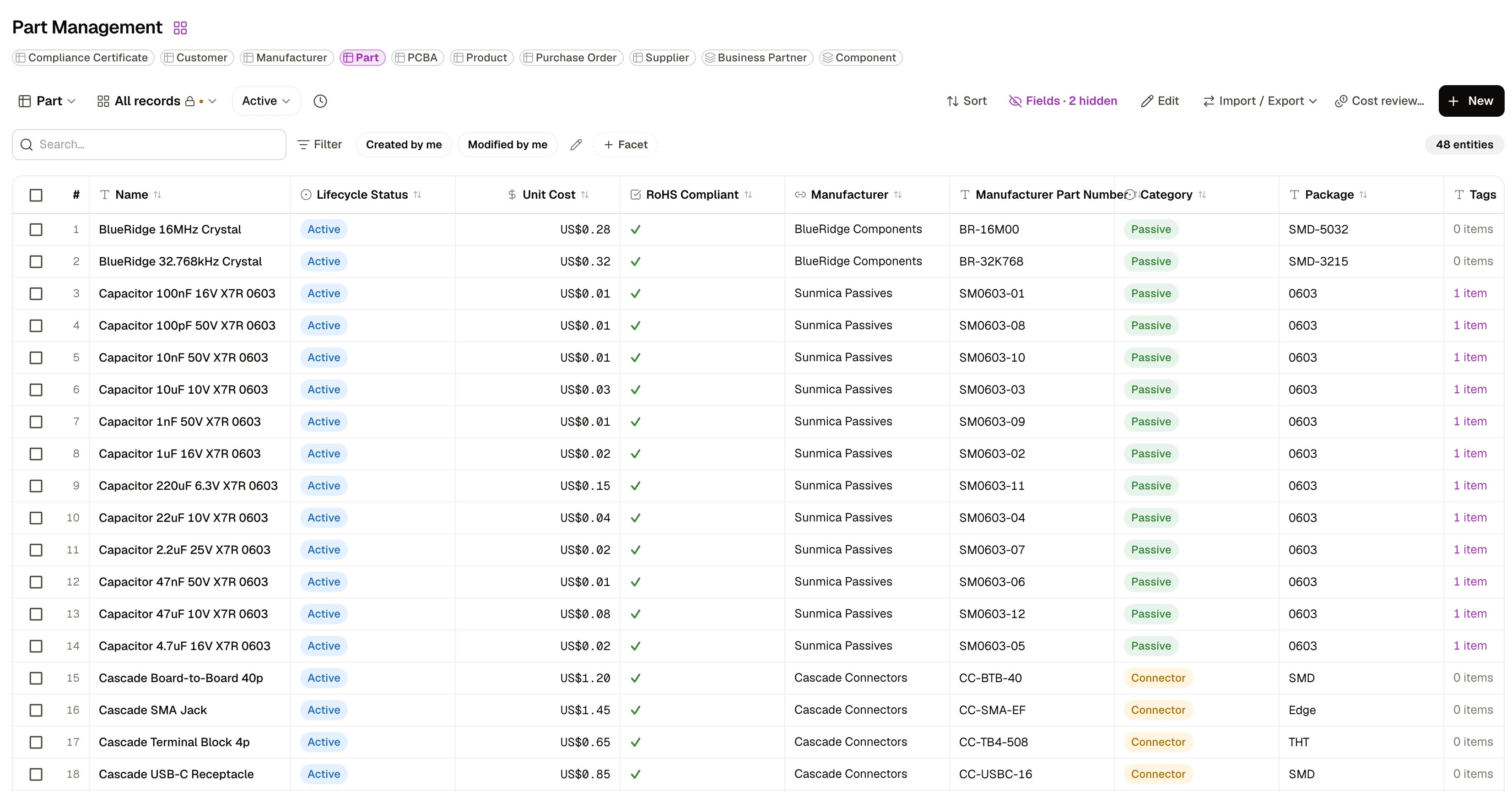This screenshot has width=1512, height=792.
Task: Expand Import / Export menu
Action: (x=1259, y=101)
